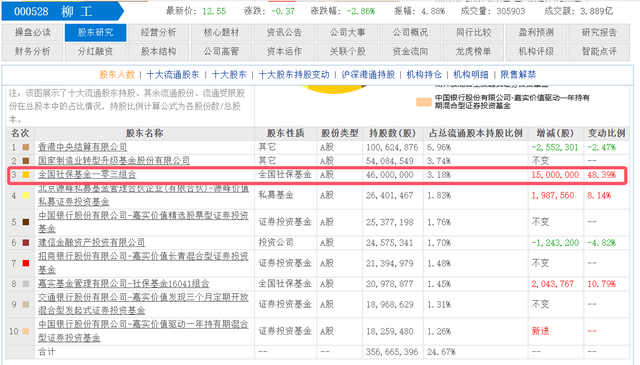This screenshot has width=640, height=365.
Task: Click 变动比例 column header
Action: click(x=606, y=133)
